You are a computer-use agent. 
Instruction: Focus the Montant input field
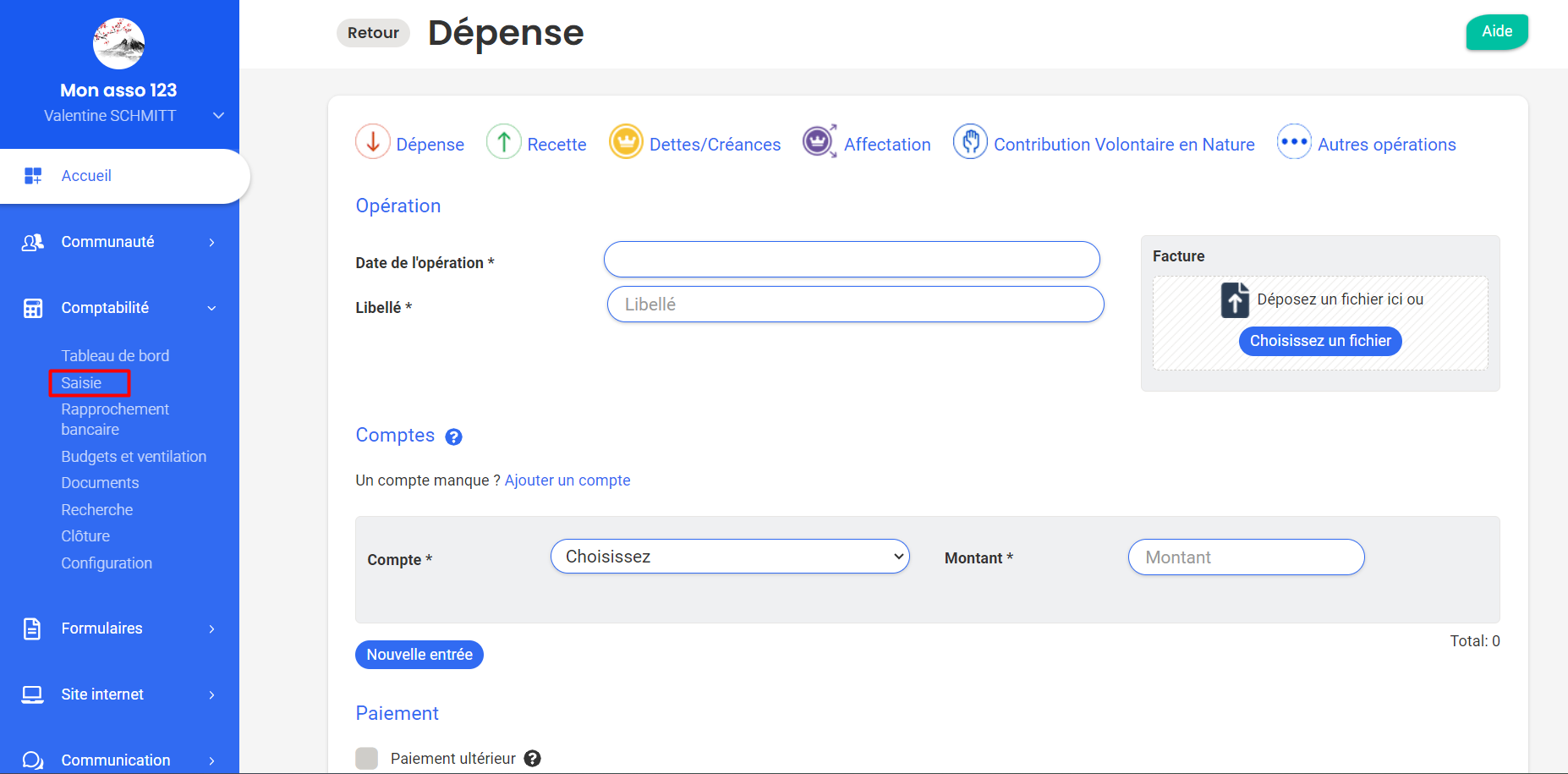(x=1246, y=557)
